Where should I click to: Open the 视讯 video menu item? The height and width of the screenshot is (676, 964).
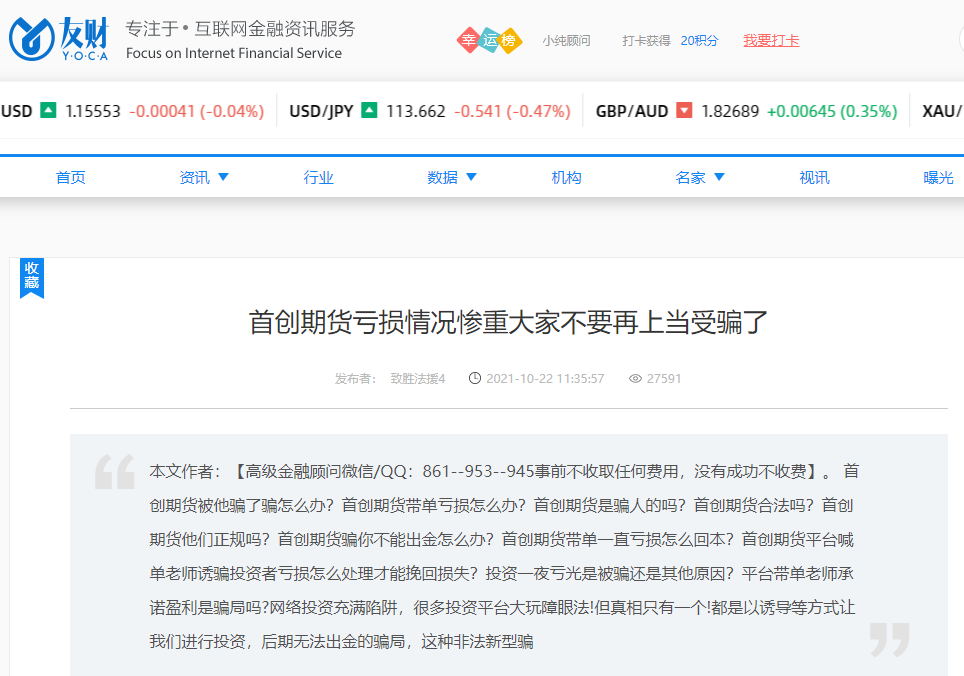(x=815, y=178)
